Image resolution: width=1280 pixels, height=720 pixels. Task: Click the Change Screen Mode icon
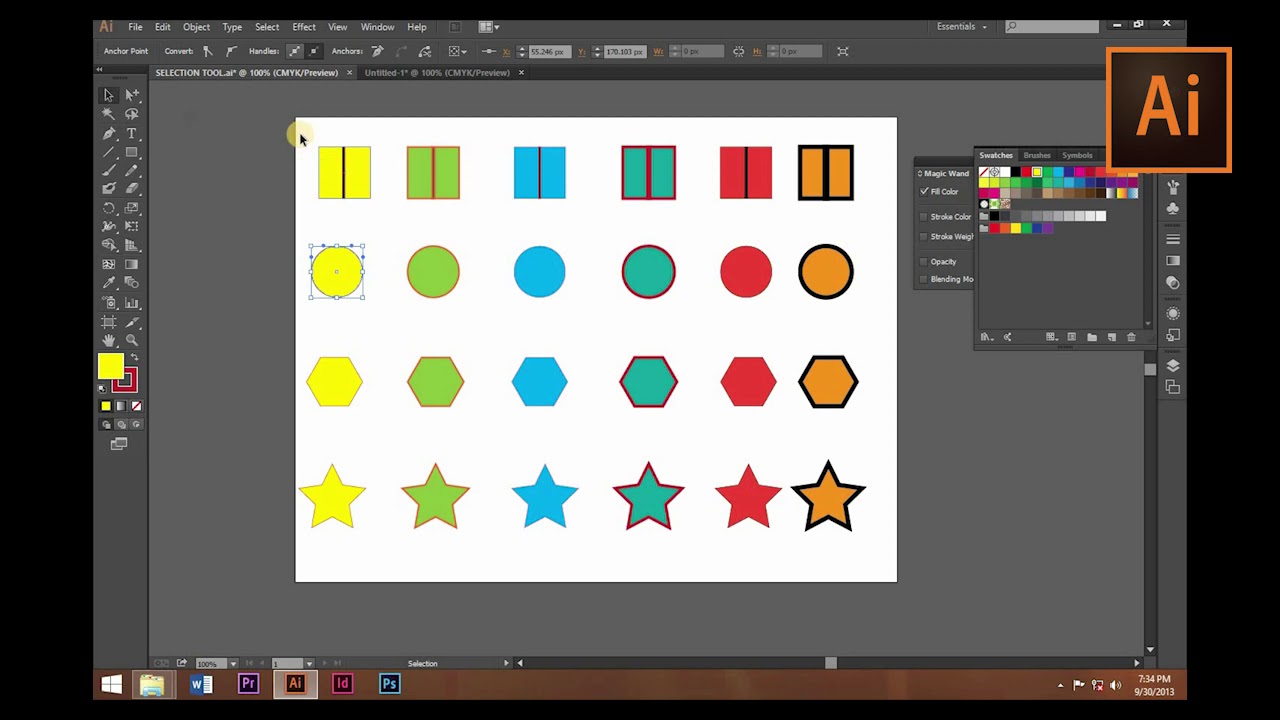(x=119, y=444)
